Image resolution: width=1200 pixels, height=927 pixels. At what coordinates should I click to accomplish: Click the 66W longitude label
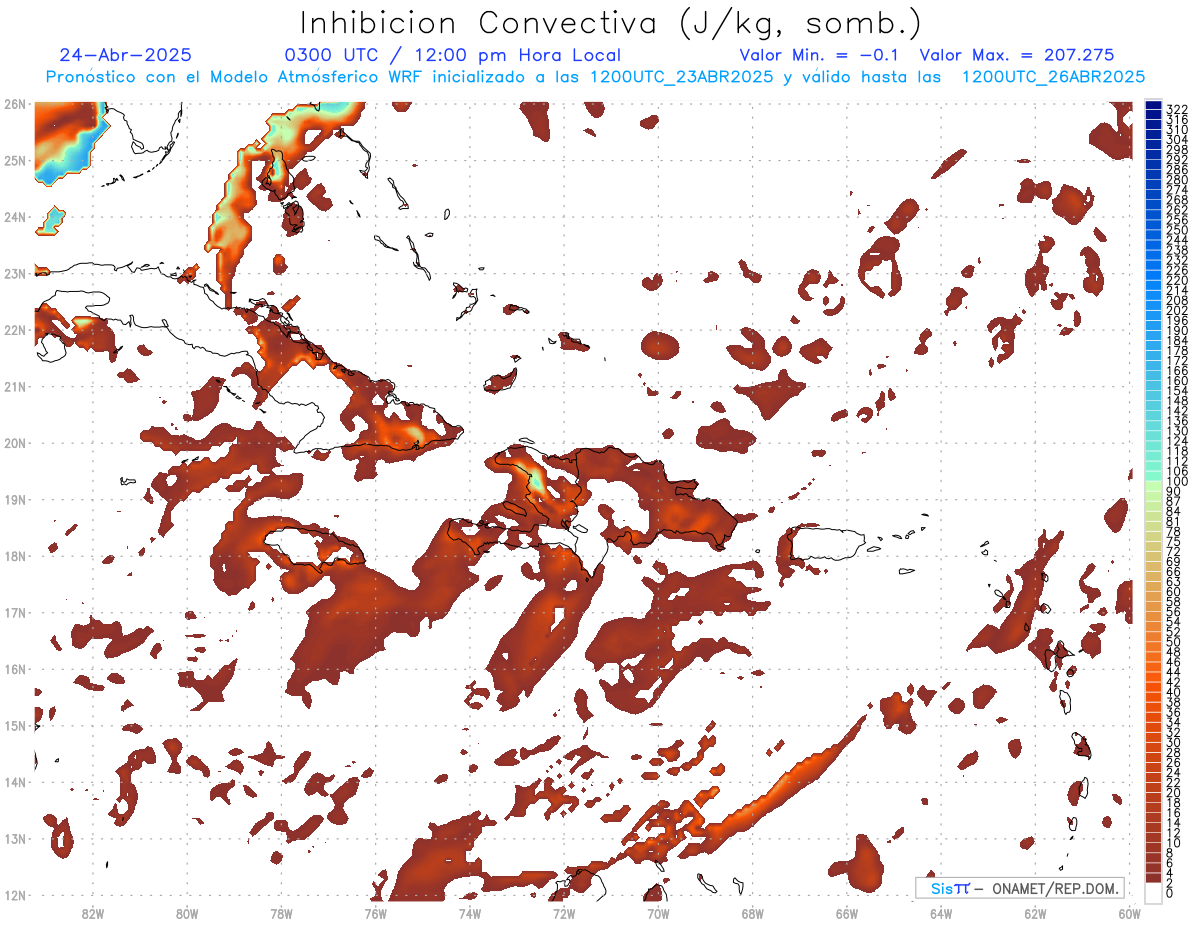coord(847,913)
